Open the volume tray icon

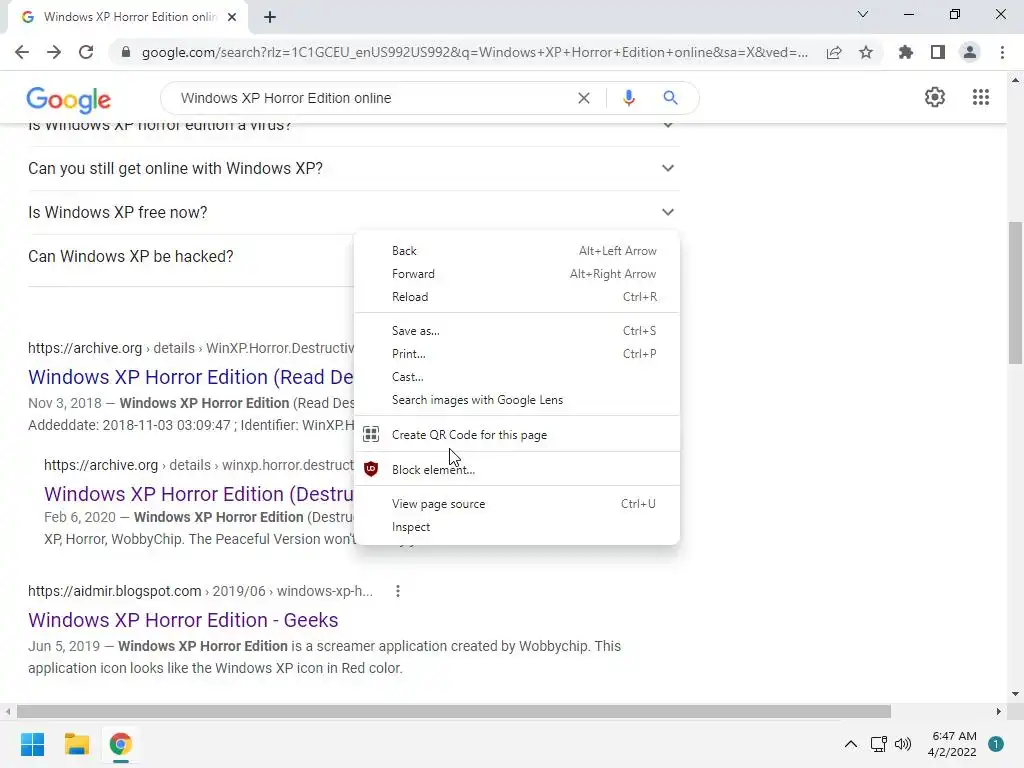pos(903,744)
